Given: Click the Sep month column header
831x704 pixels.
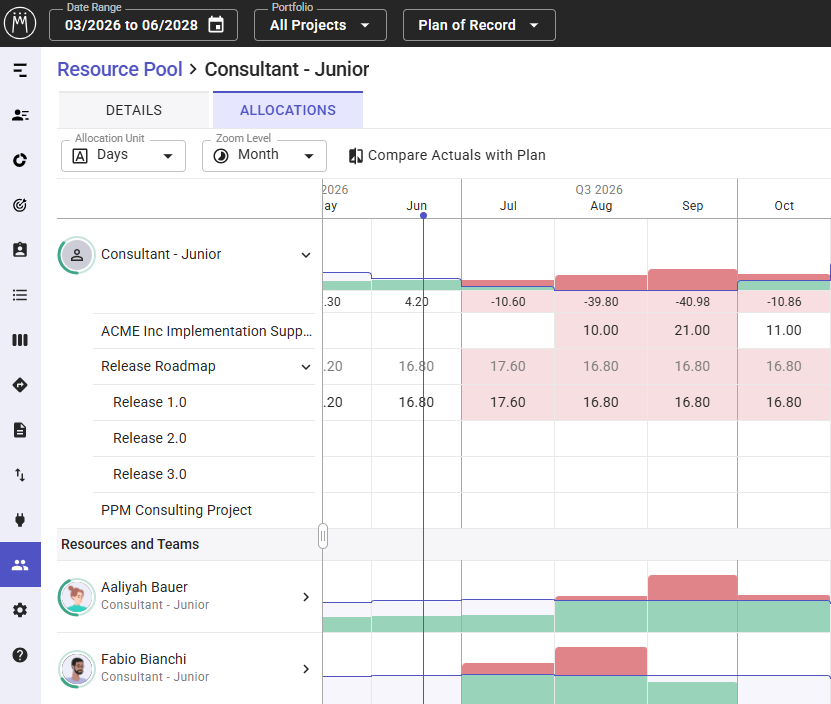Looking at the screenshot, I should [692, 206].
